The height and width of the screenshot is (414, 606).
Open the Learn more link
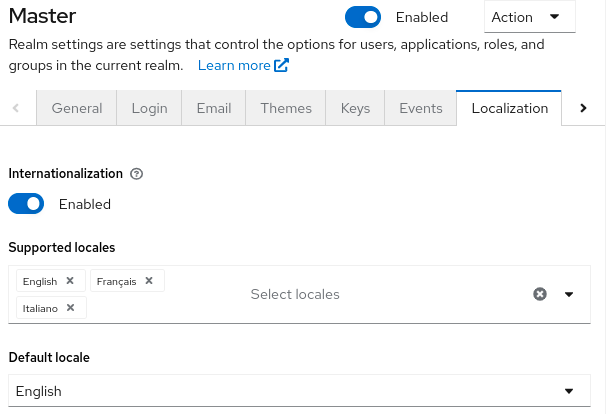pos(243,65)
